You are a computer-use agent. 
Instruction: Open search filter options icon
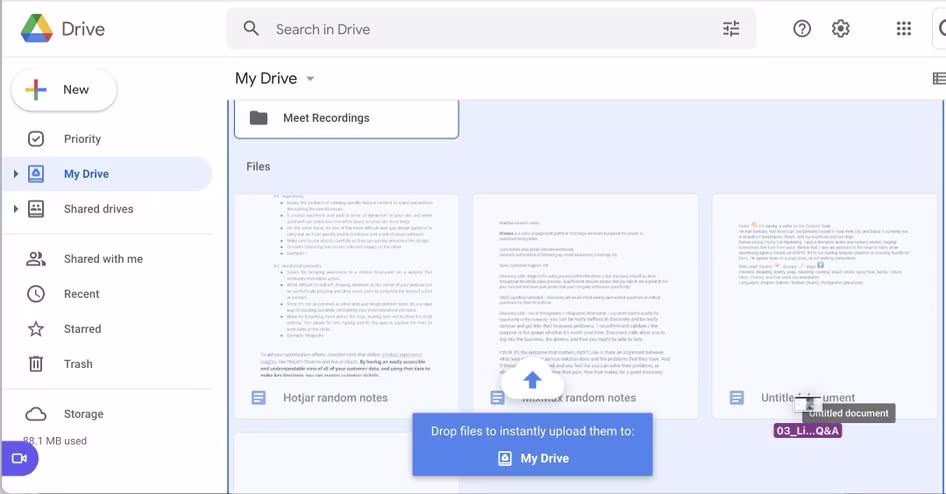click(x=731, y=28)
